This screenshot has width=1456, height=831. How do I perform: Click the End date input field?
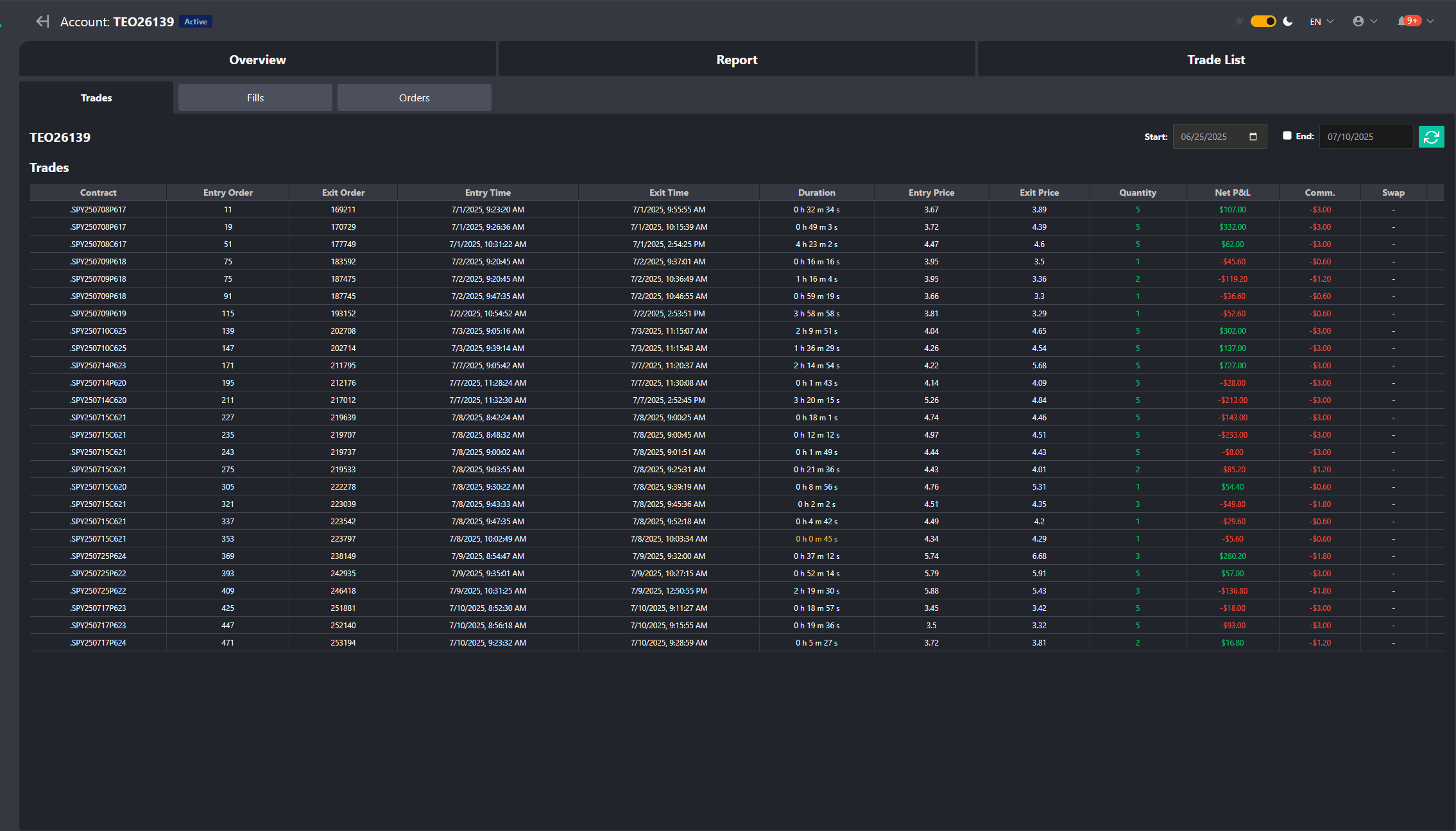[x=1366, y=137]
